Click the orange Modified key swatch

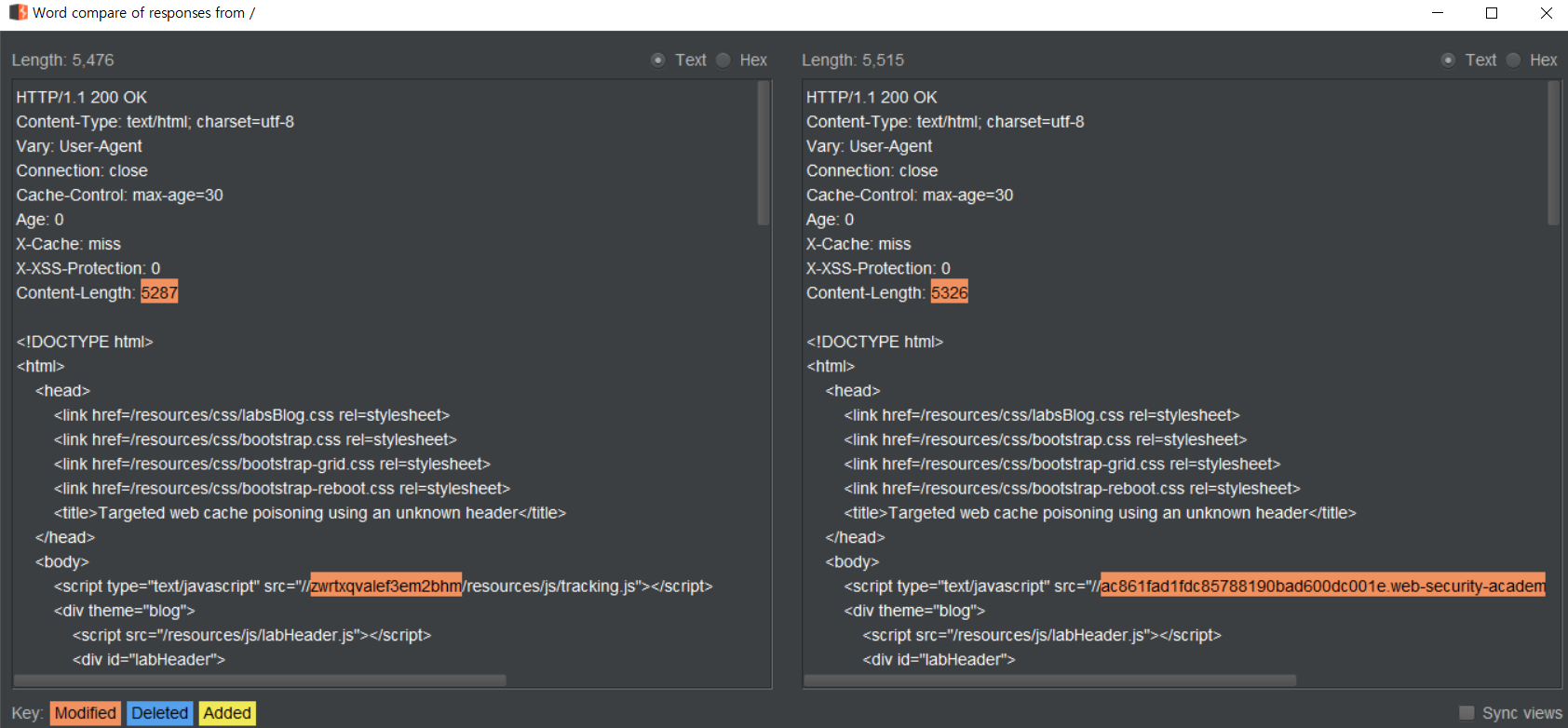tap(85, 713)
